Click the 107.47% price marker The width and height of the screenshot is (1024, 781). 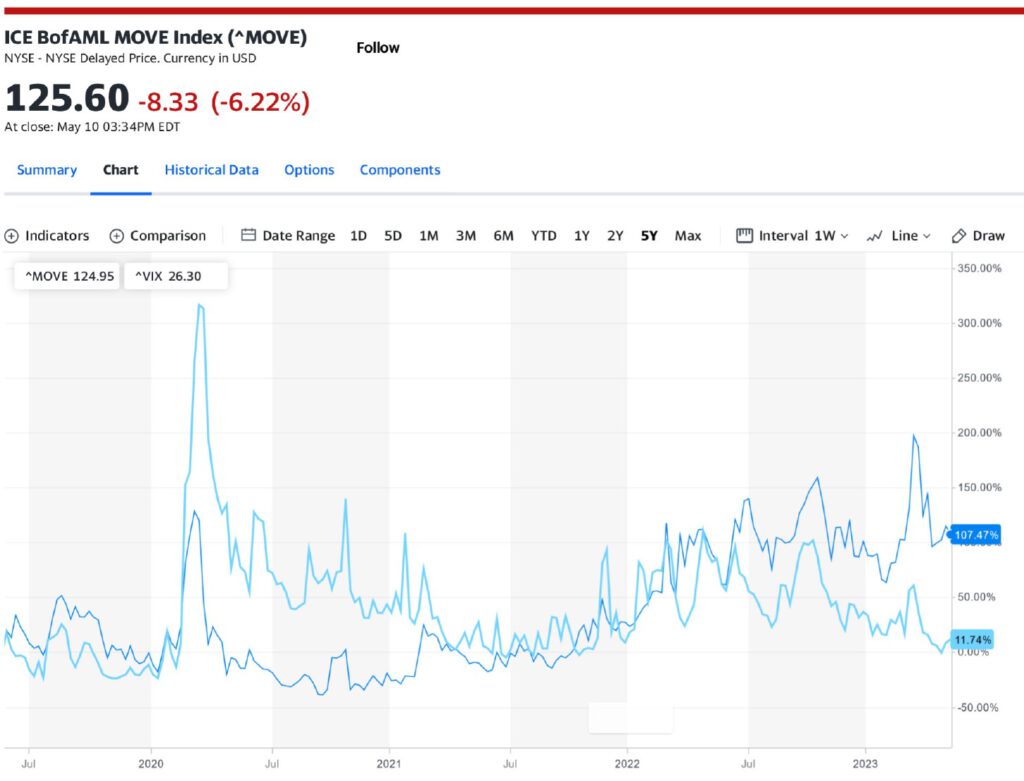(975, 535)
